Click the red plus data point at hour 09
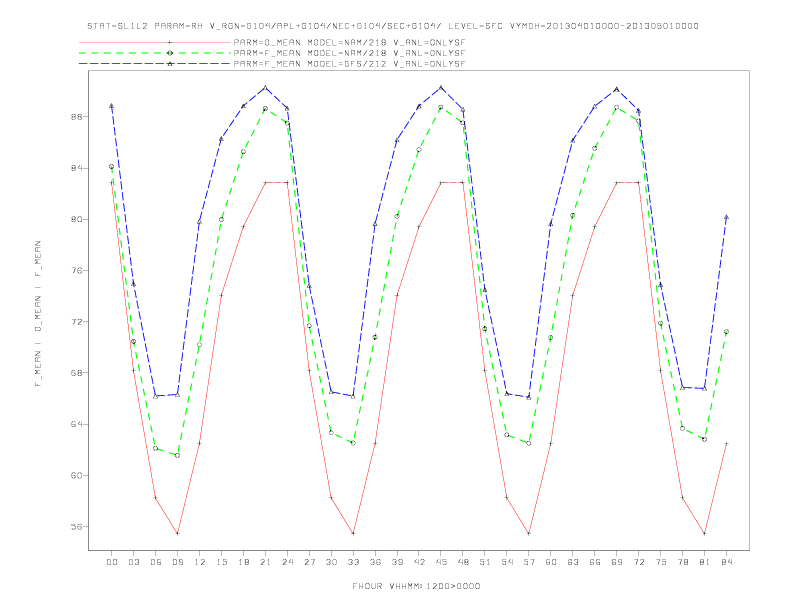 pyautogui.click(x=177, y=533)
